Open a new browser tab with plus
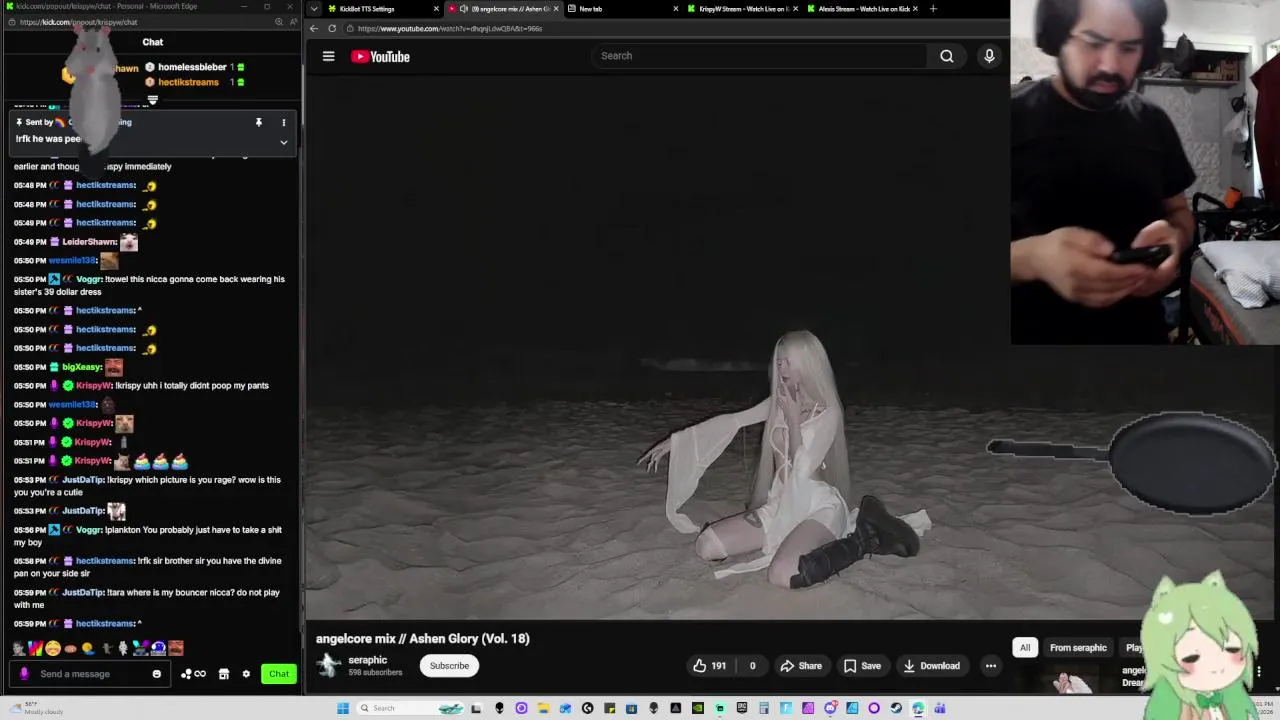 pos(933,9)
